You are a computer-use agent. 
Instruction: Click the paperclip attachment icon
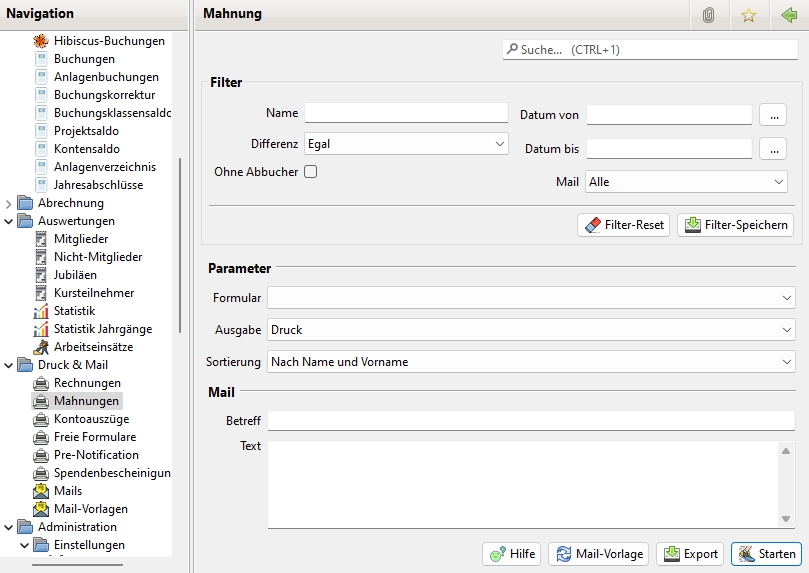708,15
